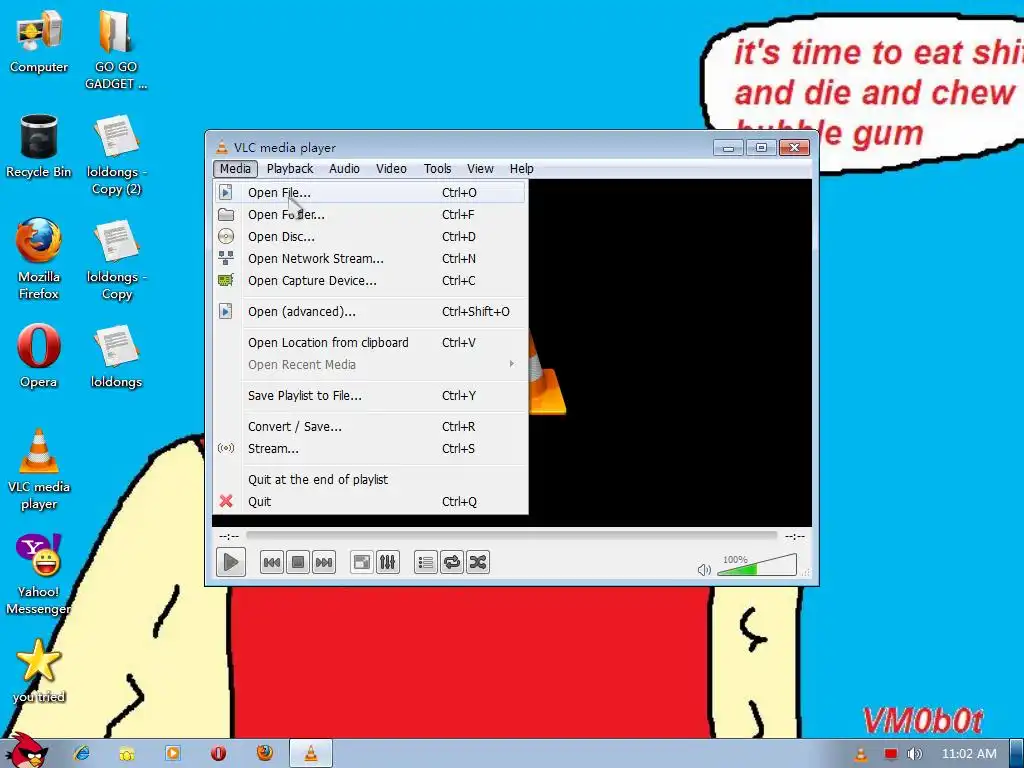This screenshot has width=1024, height=768.
Task: Click the VLC cone tray icon
Action: tap(861, 754)
